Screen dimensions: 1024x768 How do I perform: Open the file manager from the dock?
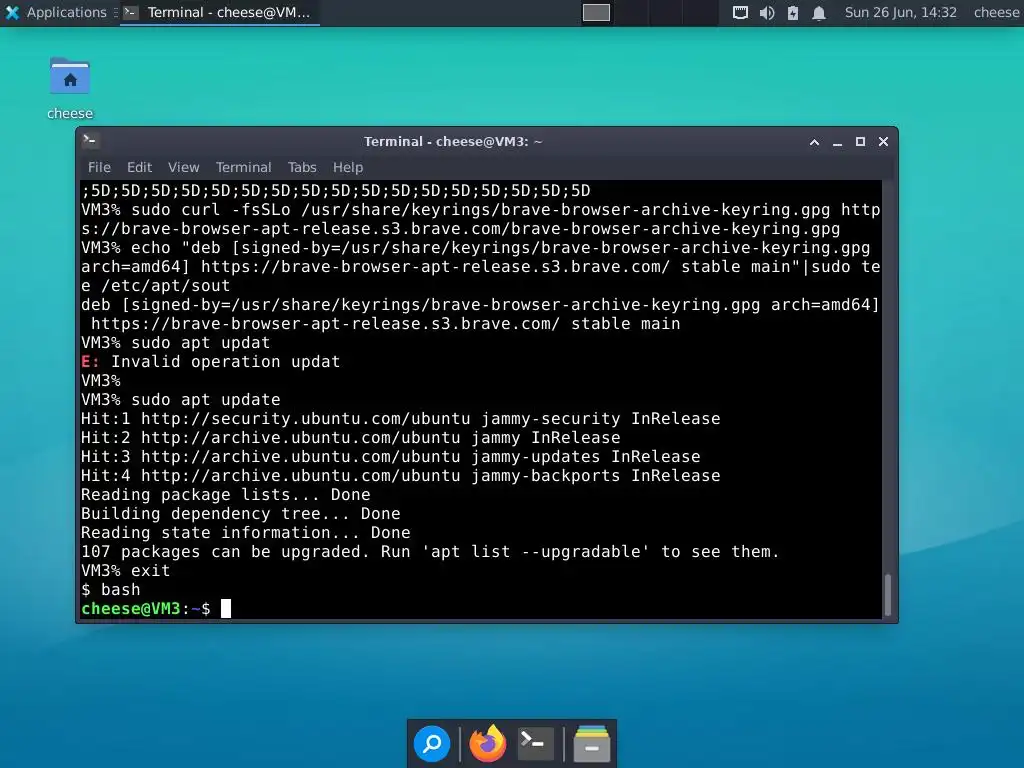pyautogui.click(x=592, y=743)
